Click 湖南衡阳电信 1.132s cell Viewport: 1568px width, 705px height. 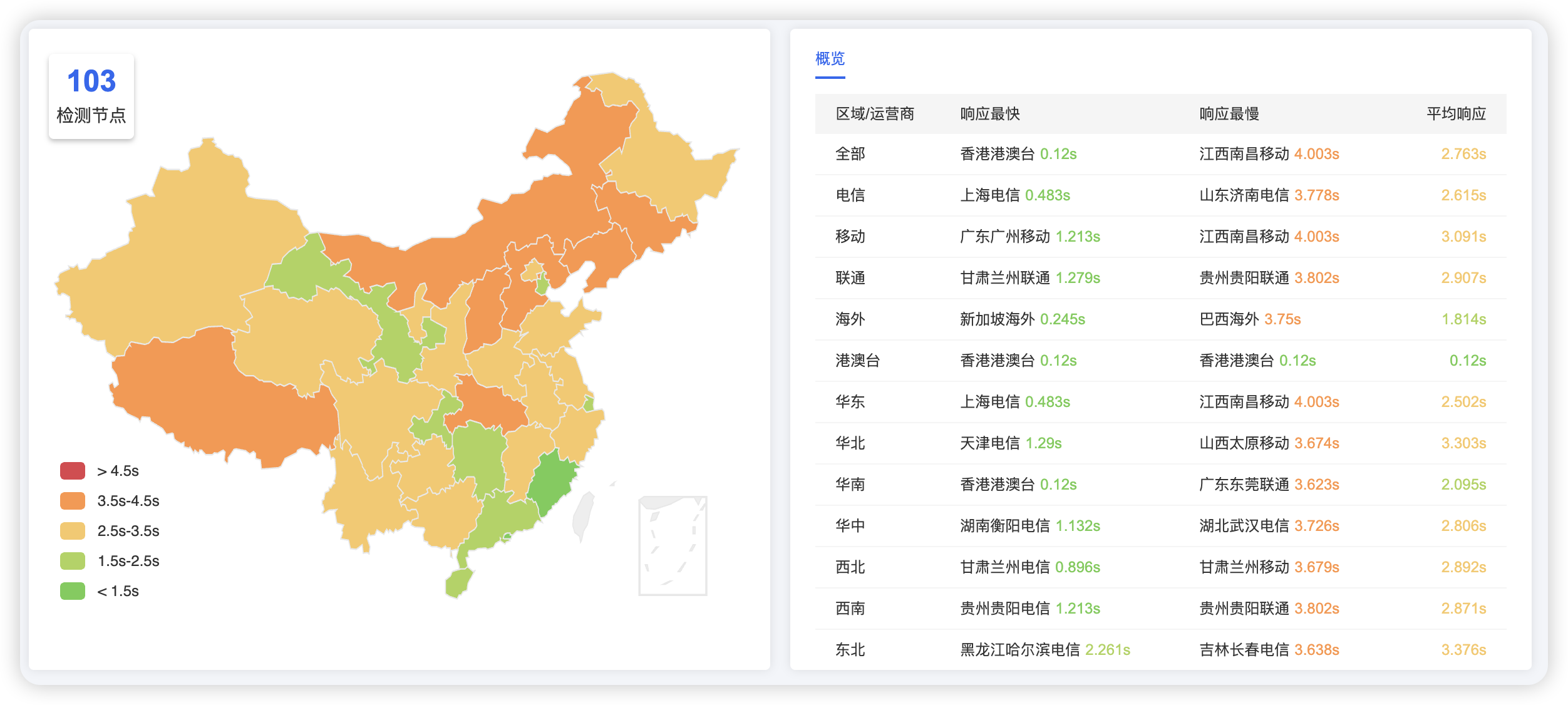coord(1030,526)
